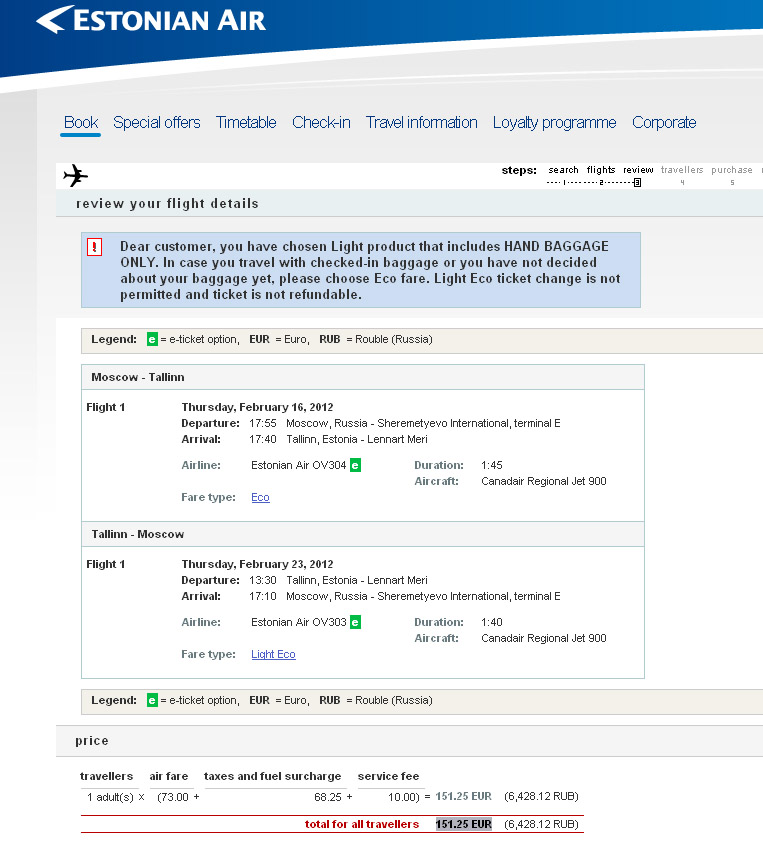Click the airplane icon beside steps
Viewport: 763px width, 842px height.
click(75, 176)
